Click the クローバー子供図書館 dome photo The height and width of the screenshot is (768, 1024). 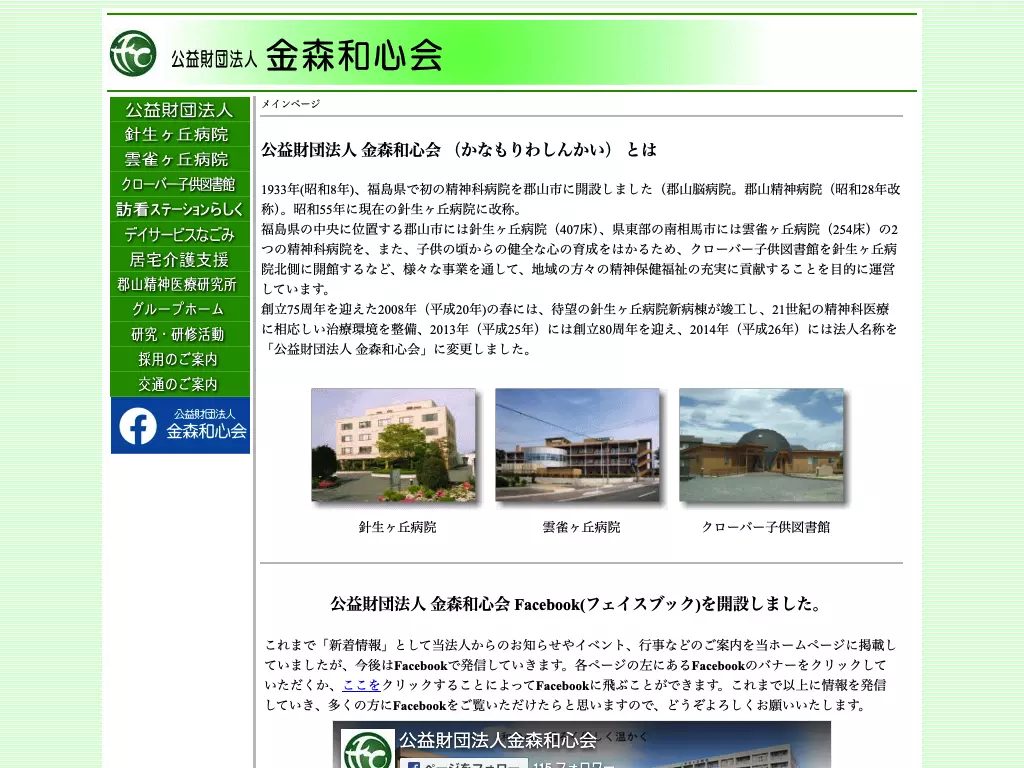coord(761,445)
